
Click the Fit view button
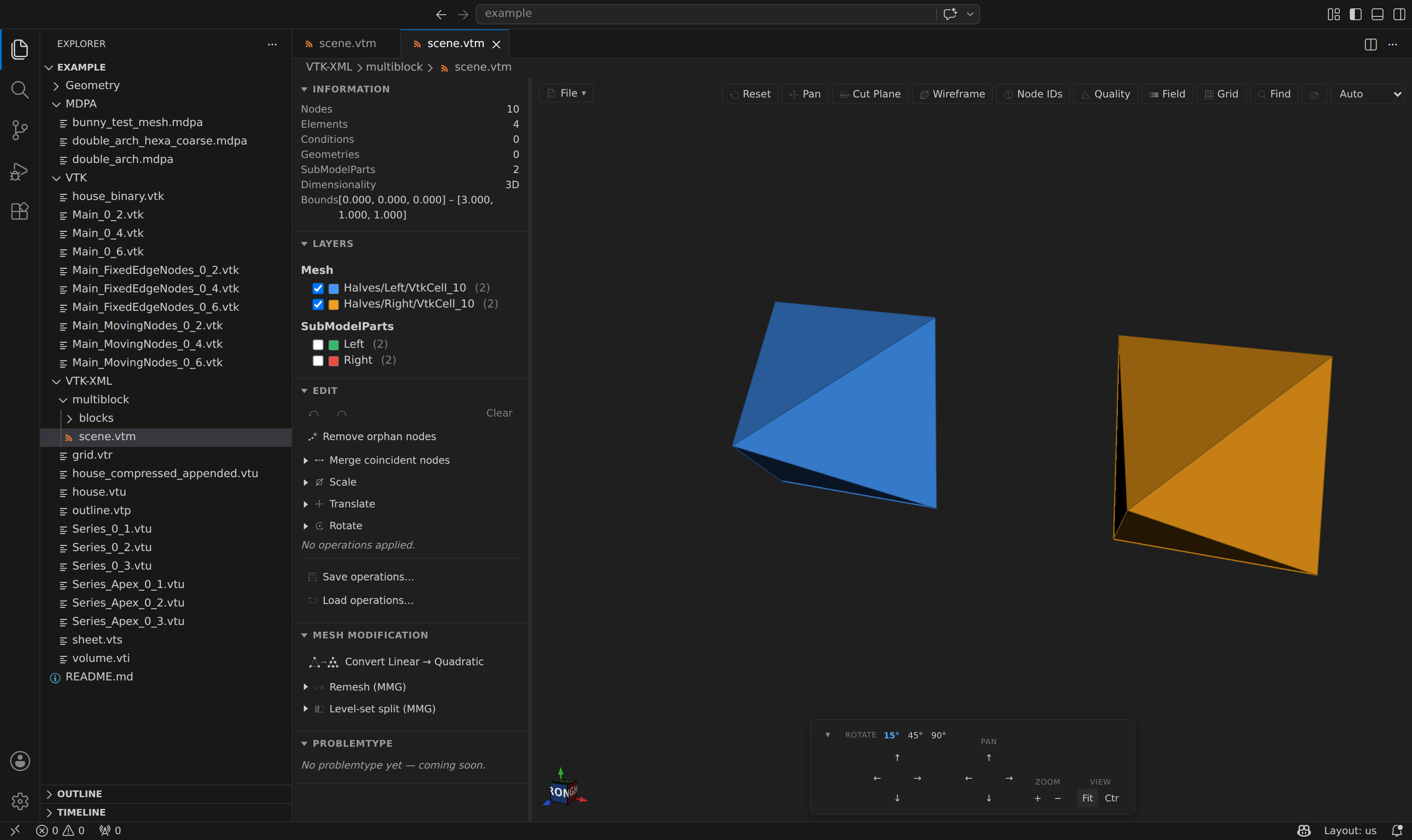click(1088, 798)
